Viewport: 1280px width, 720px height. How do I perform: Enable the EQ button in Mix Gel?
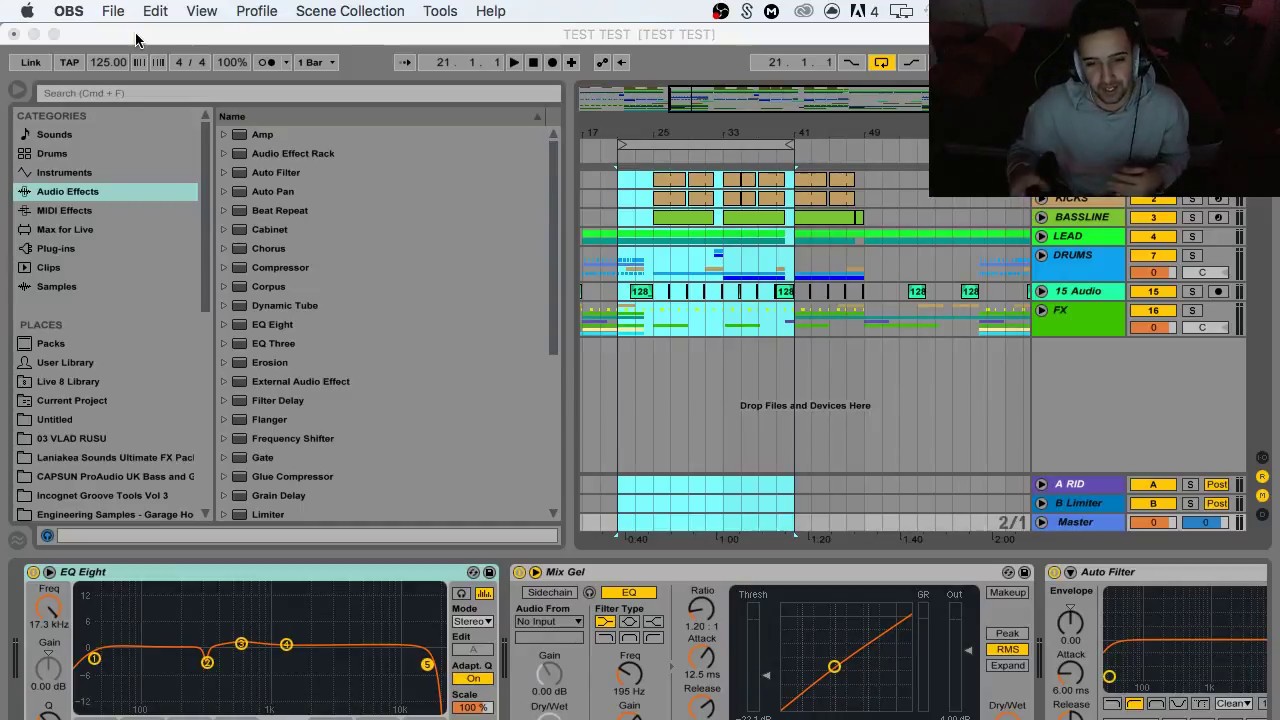tap(629, 593)
